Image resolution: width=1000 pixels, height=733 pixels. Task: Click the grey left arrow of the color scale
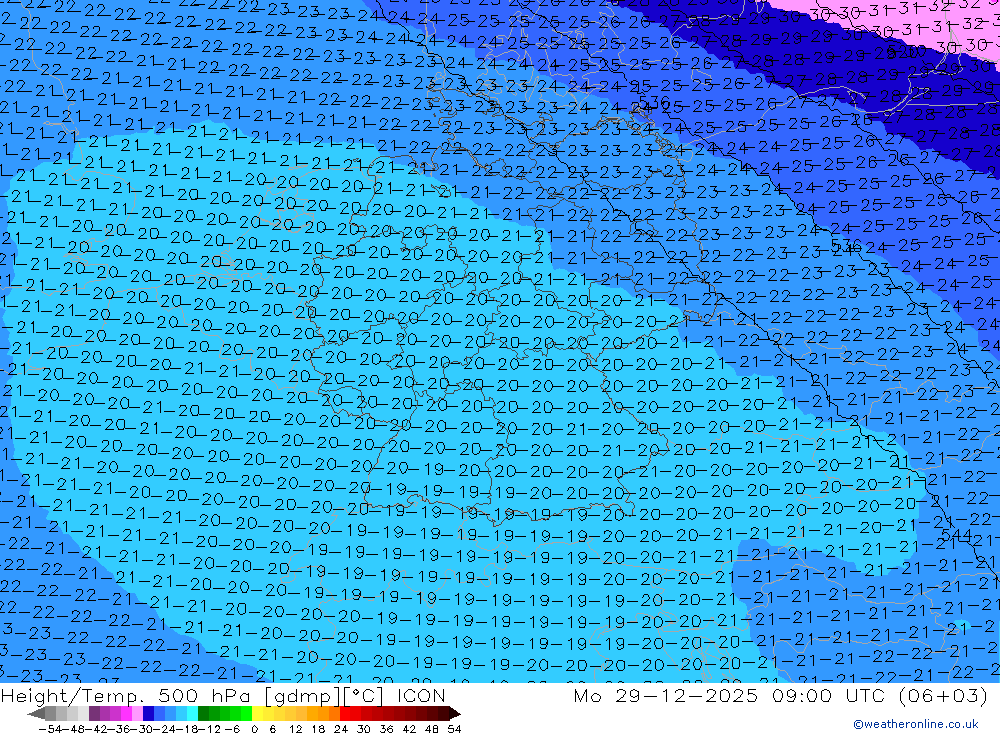(36, 713)
